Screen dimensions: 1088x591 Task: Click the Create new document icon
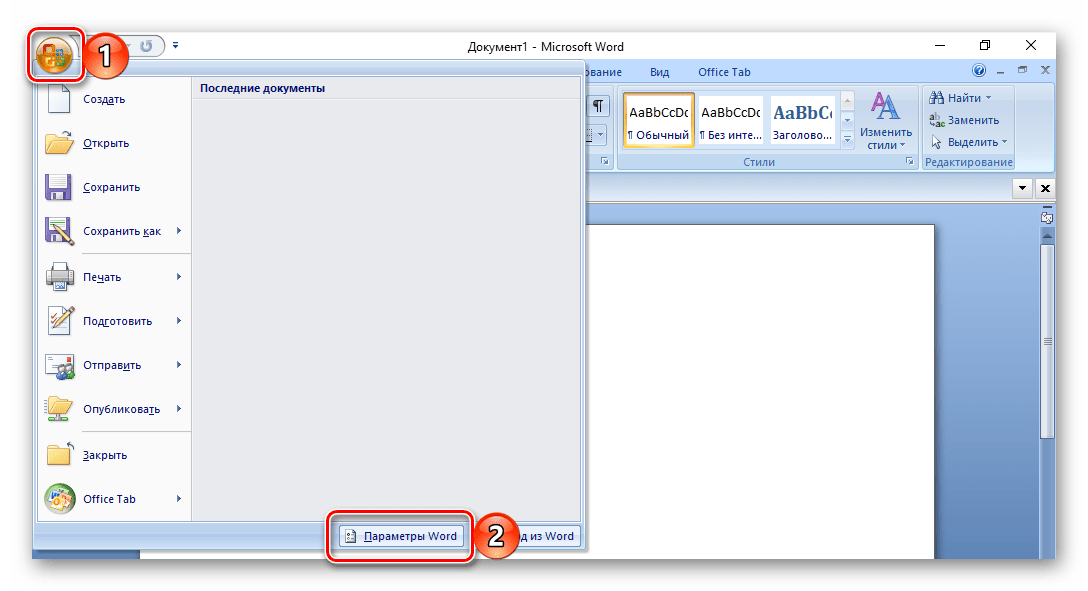59,99
